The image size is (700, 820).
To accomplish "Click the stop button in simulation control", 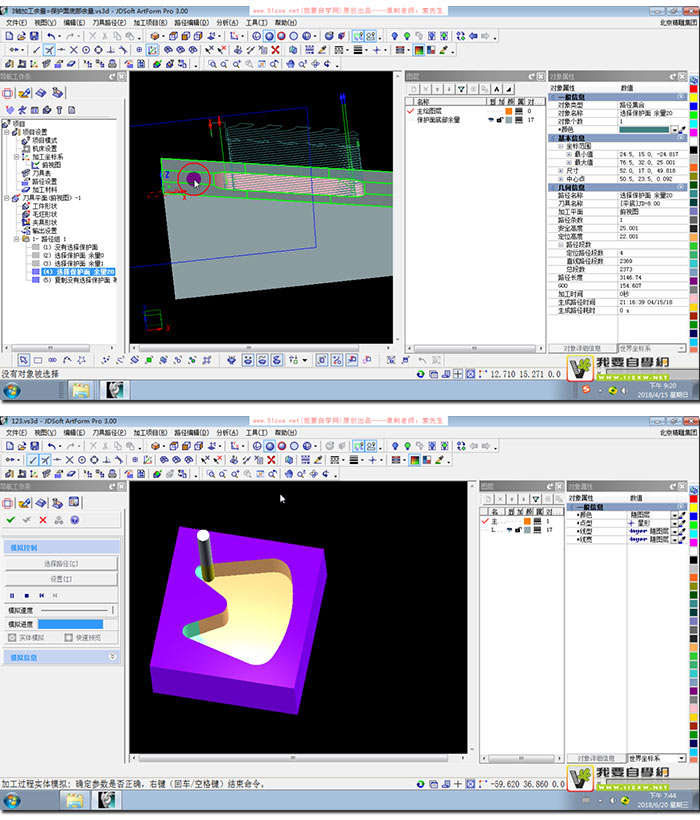I will [27, 596].
